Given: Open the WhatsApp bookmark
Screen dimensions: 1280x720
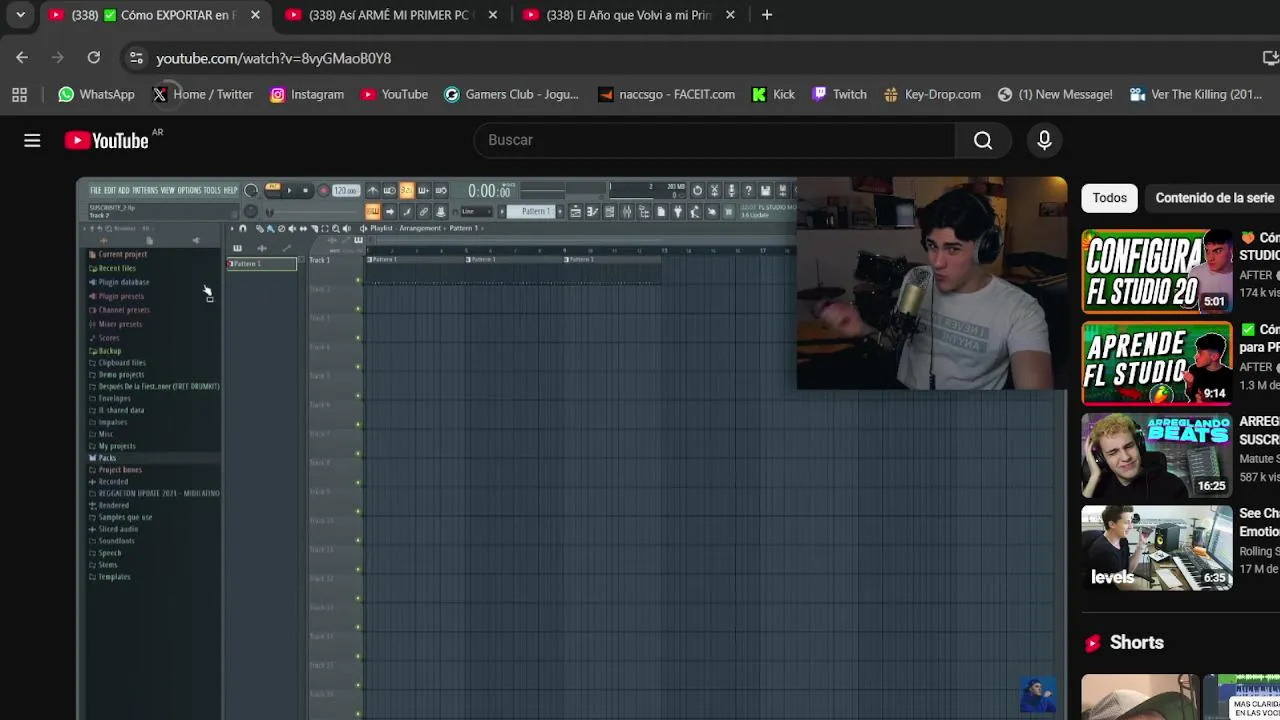Looking at the screenshot, I should 96,94.
